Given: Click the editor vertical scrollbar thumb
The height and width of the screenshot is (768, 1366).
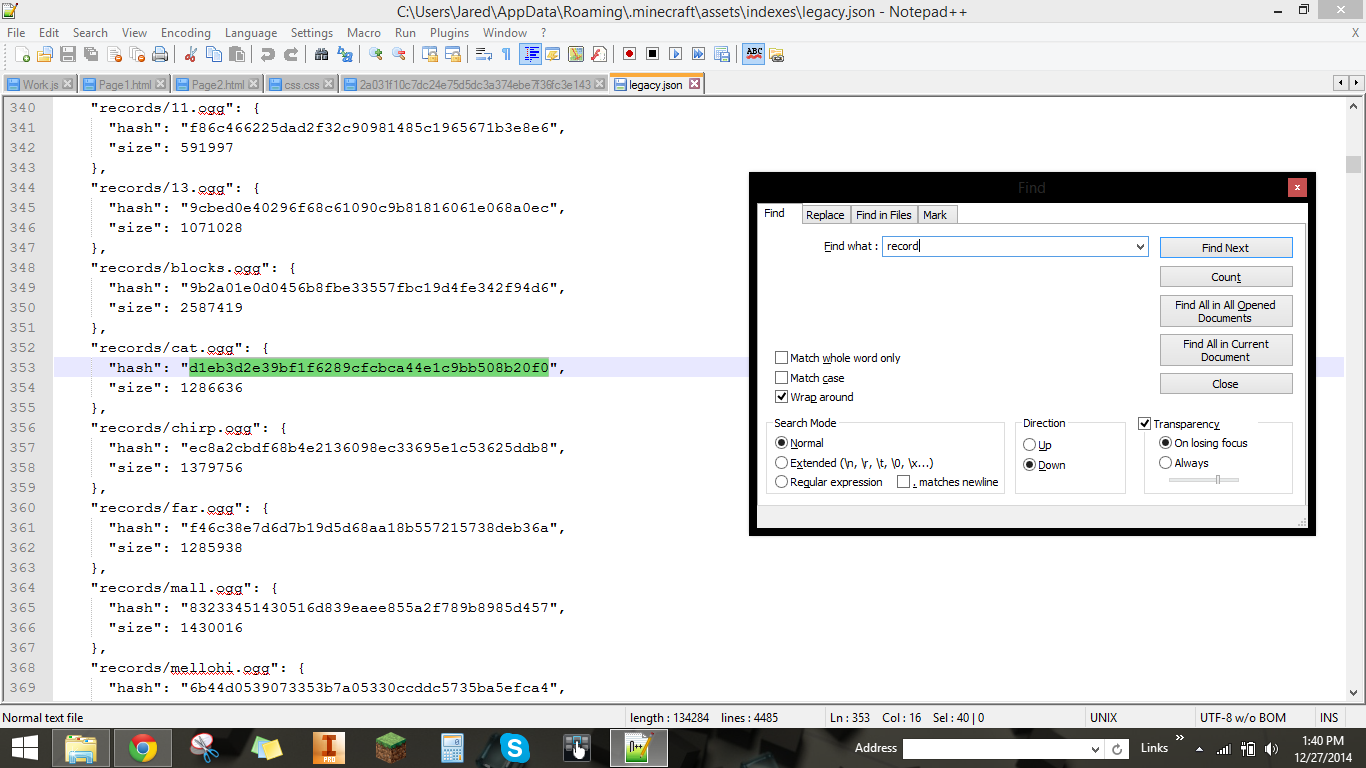Looking at the screenshot, I should 1353,164.
